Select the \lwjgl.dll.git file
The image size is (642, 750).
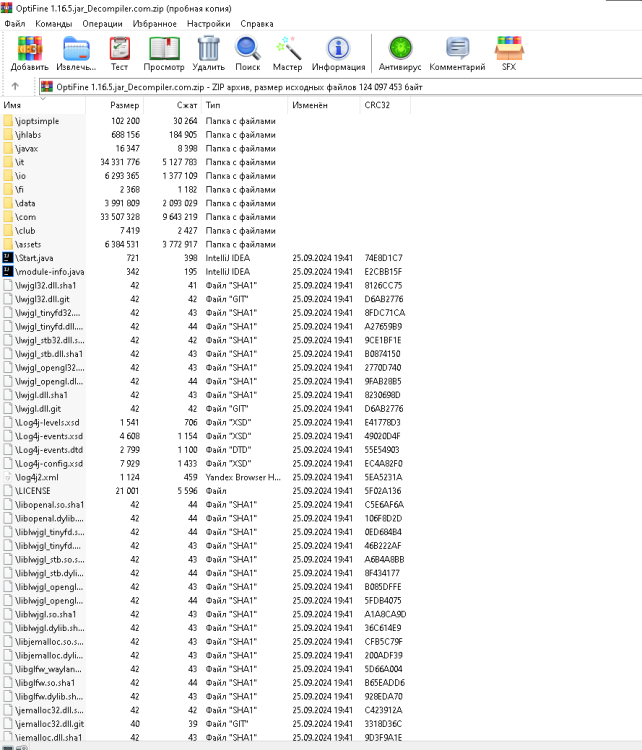tap(38, 409)
